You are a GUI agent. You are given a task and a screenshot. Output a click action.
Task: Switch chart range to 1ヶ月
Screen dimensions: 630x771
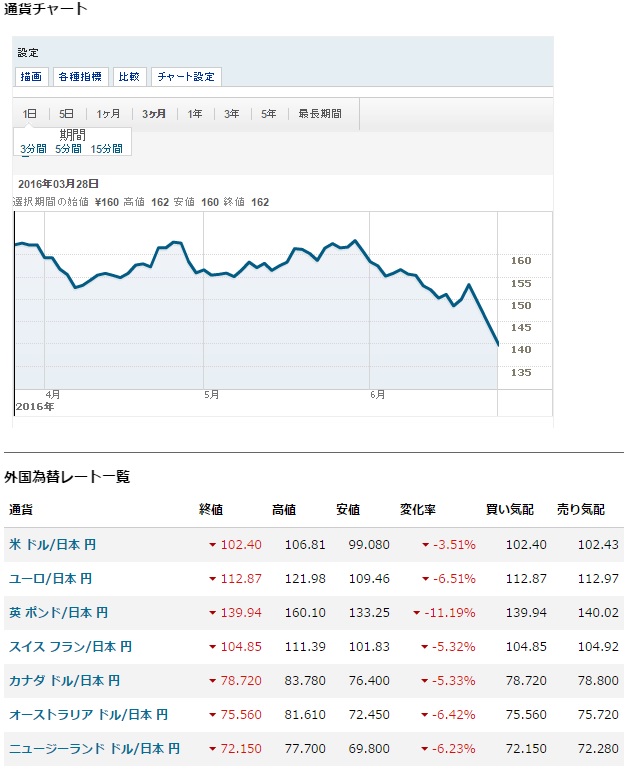click(x=107, y=114)
